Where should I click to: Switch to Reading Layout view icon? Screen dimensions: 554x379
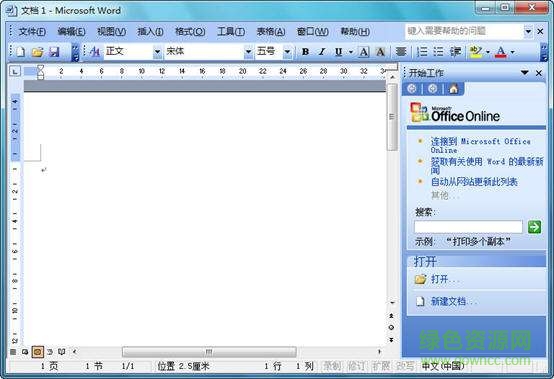tap(61, 352)
